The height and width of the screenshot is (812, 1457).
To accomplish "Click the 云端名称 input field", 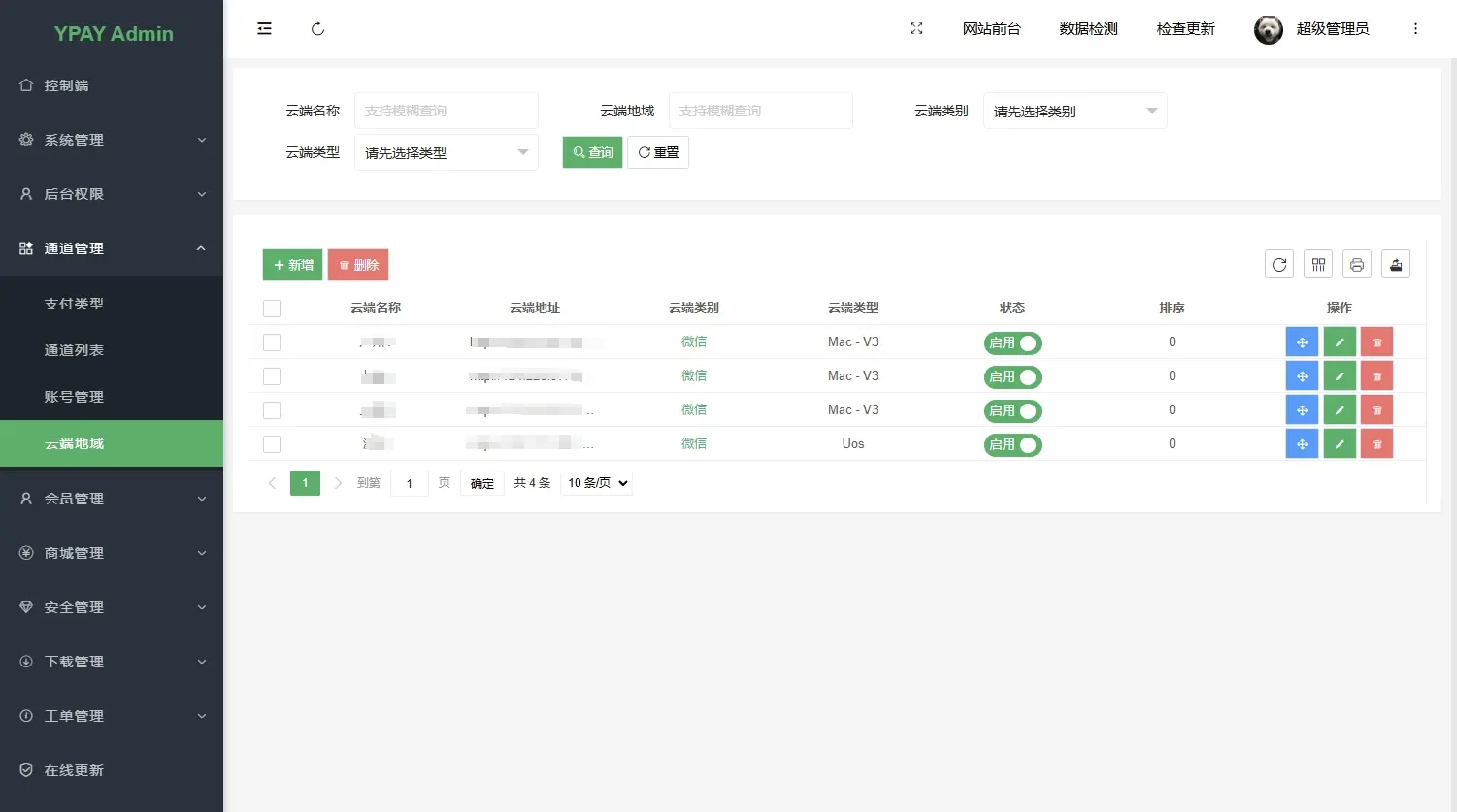I will [446, 111].
